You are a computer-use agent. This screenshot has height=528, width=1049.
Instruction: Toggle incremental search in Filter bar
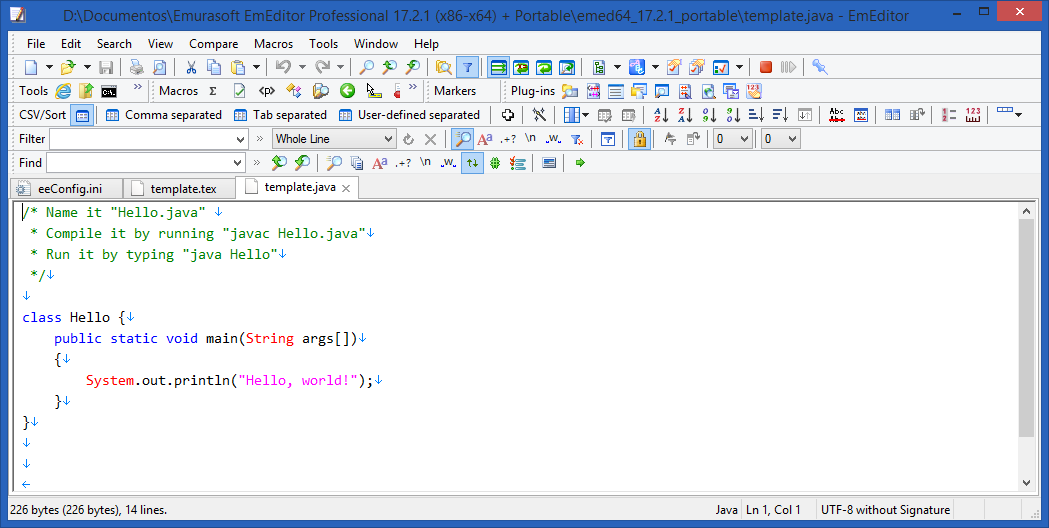[x=462, y=139]
